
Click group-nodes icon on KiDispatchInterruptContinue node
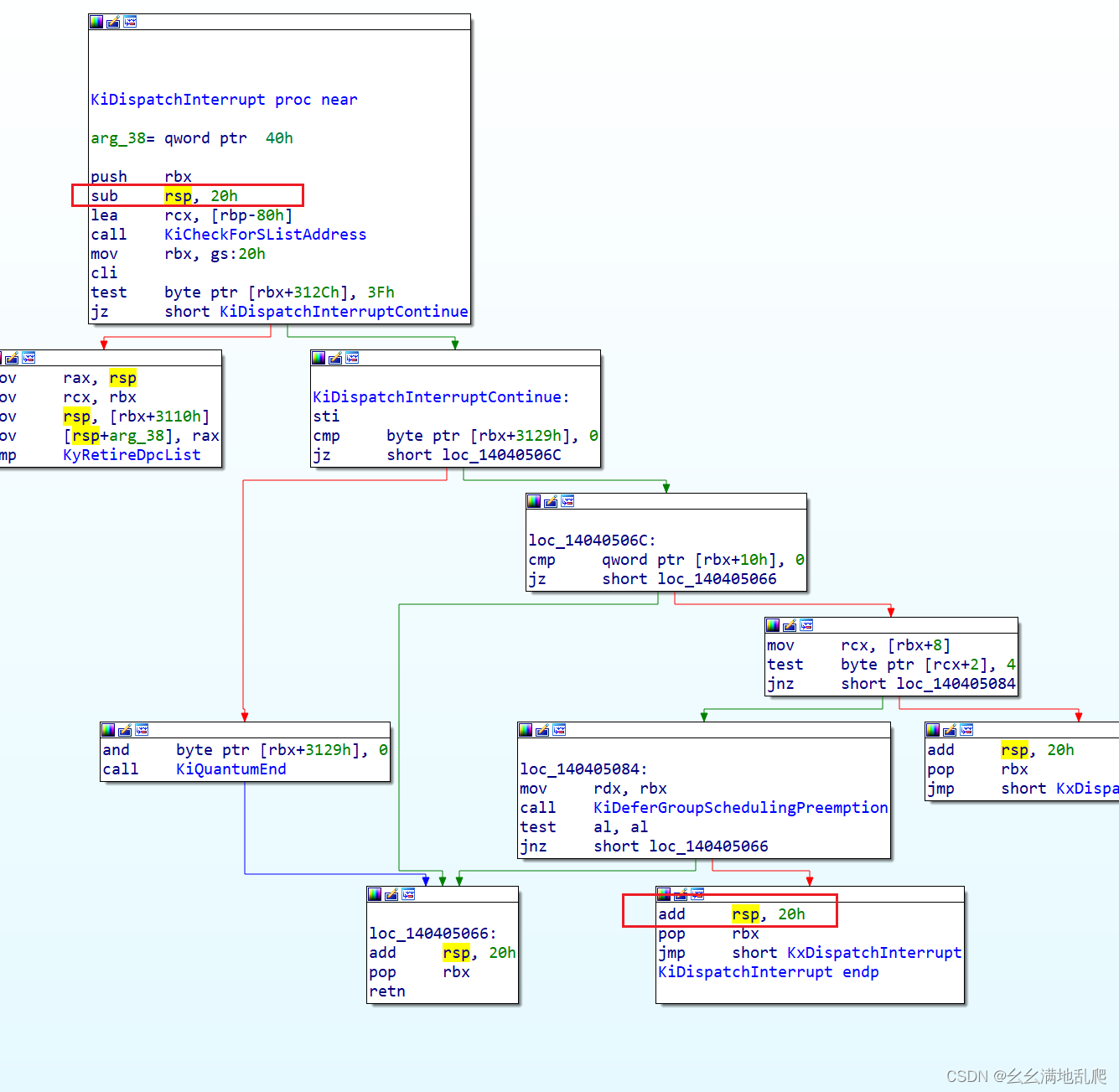(x=352, y=358)
